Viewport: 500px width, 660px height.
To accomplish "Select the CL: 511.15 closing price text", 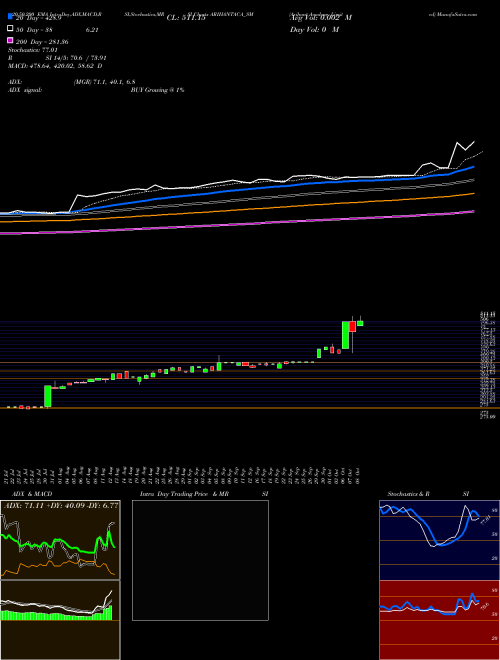I will point(186,18).
